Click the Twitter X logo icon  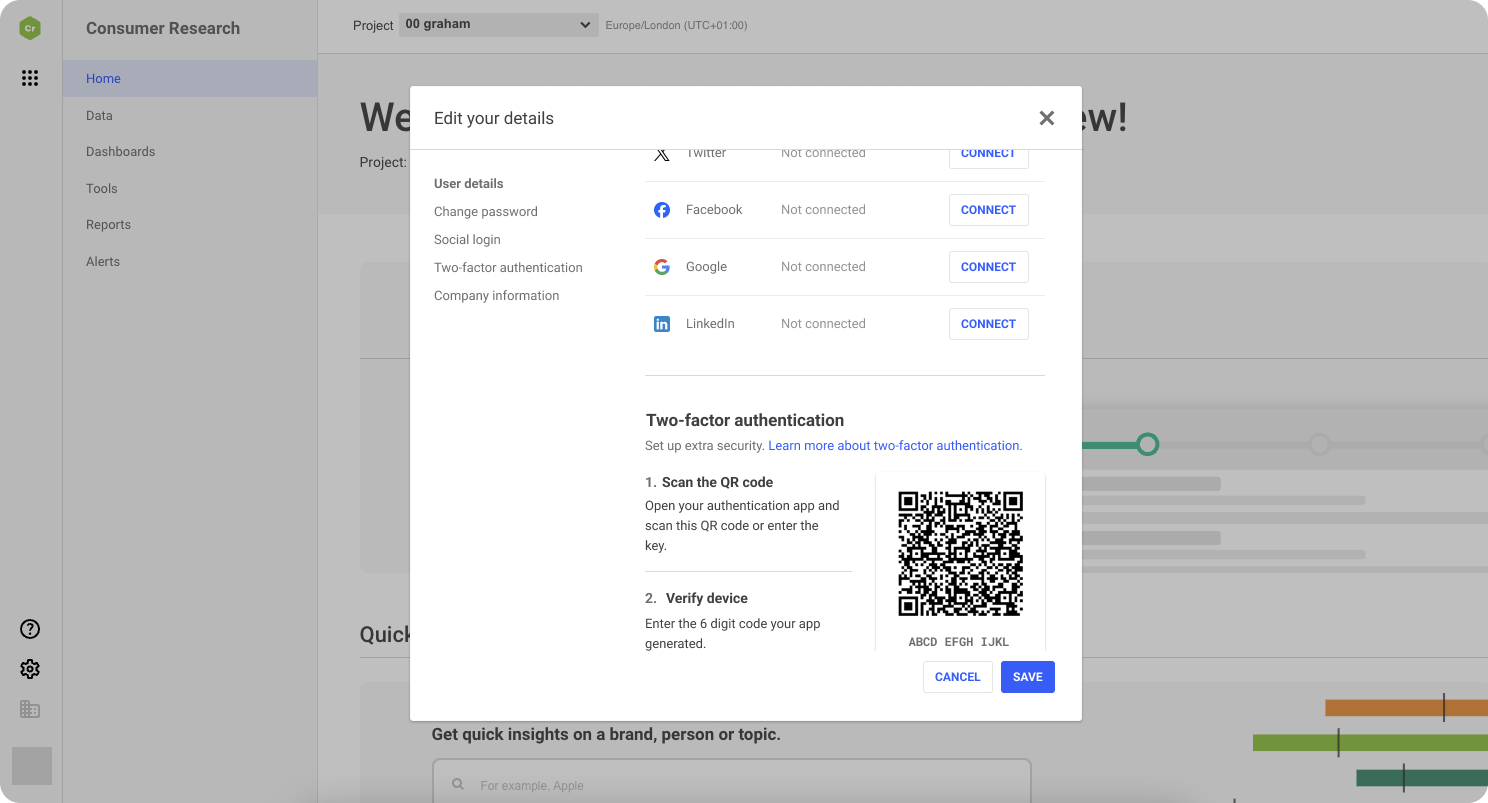click(662, 154)
